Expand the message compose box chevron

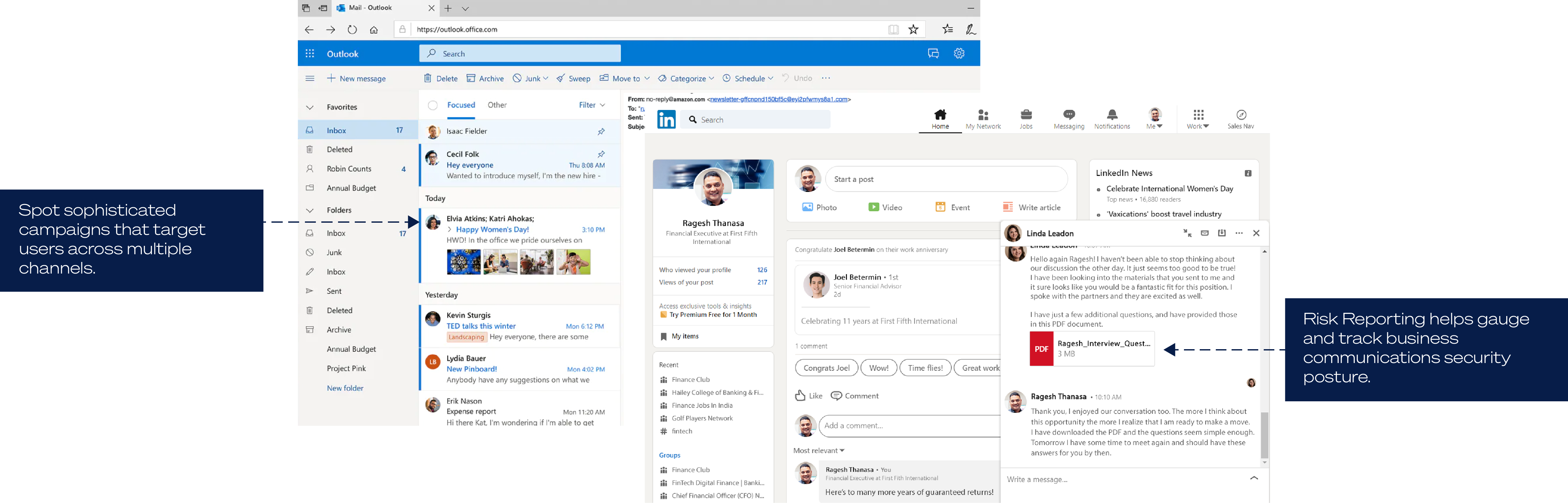(x=1253, y=478)
